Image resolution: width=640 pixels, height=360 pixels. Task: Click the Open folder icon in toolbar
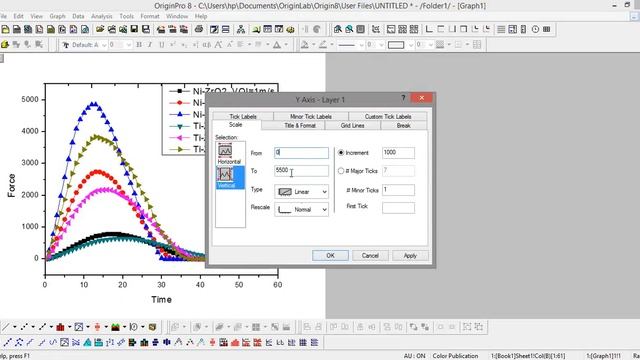coord(100,29)
